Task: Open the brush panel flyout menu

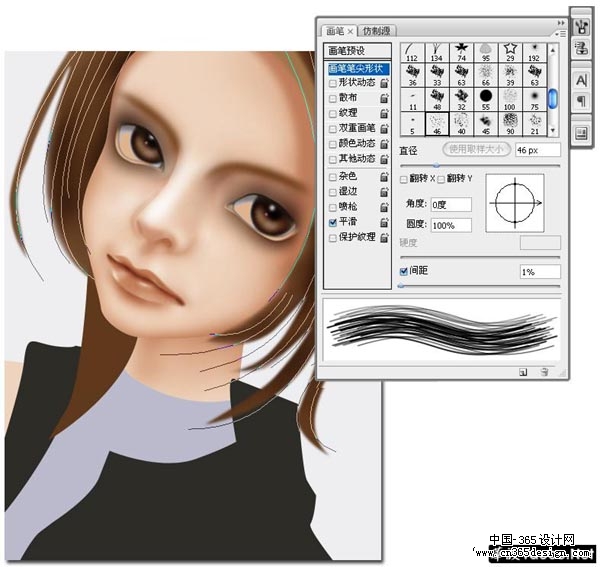Action: tap(561, 34)
